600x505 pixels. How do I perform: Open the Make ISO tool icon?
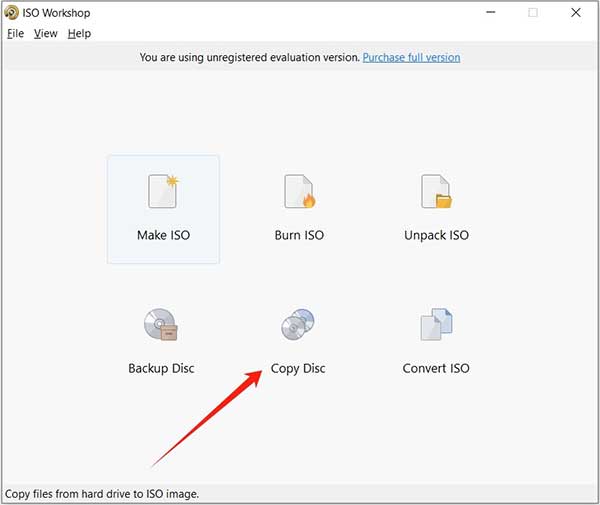pos(163,191)
